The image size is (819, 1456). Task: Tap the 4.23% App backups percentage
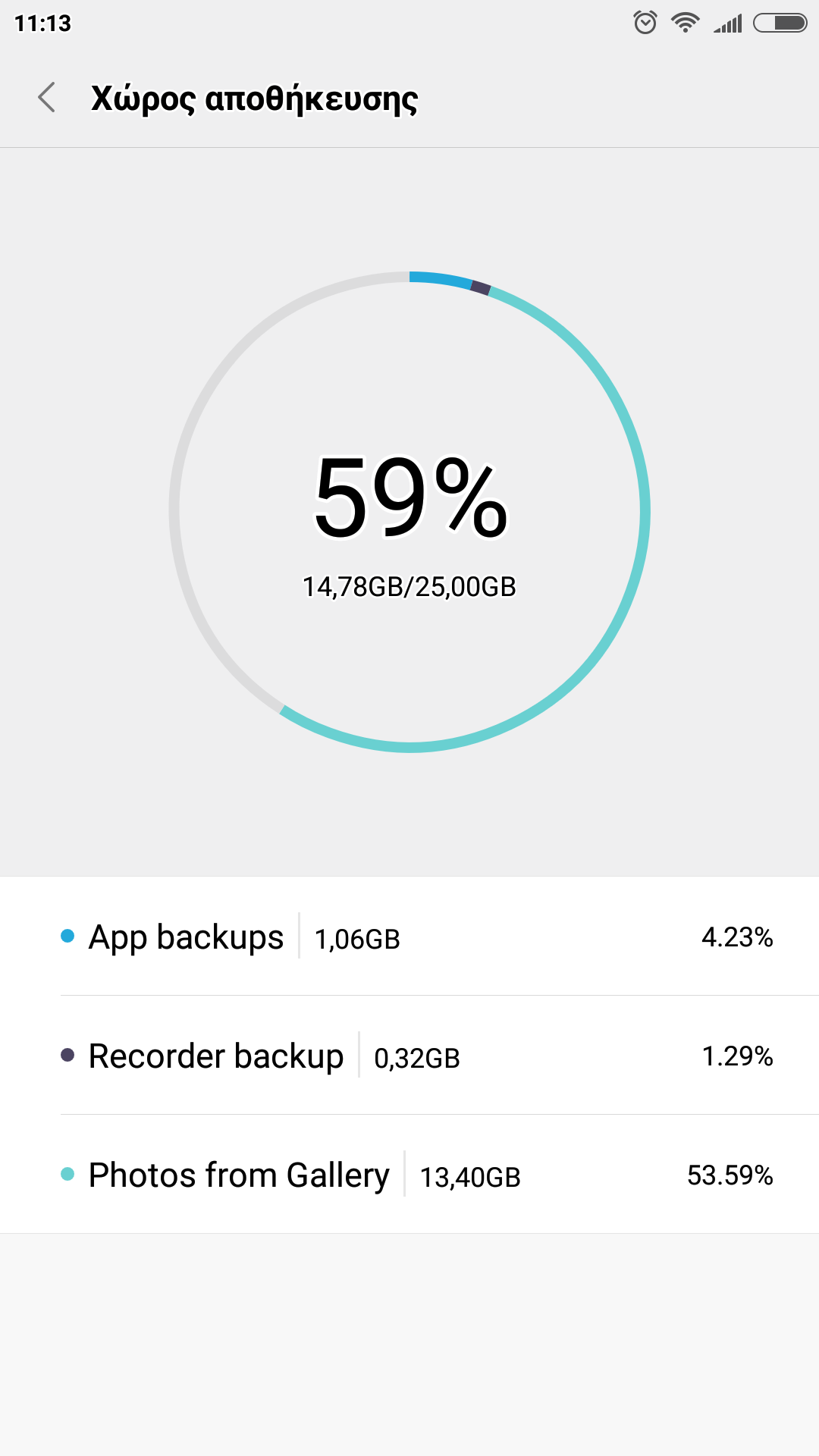(737, 937)
